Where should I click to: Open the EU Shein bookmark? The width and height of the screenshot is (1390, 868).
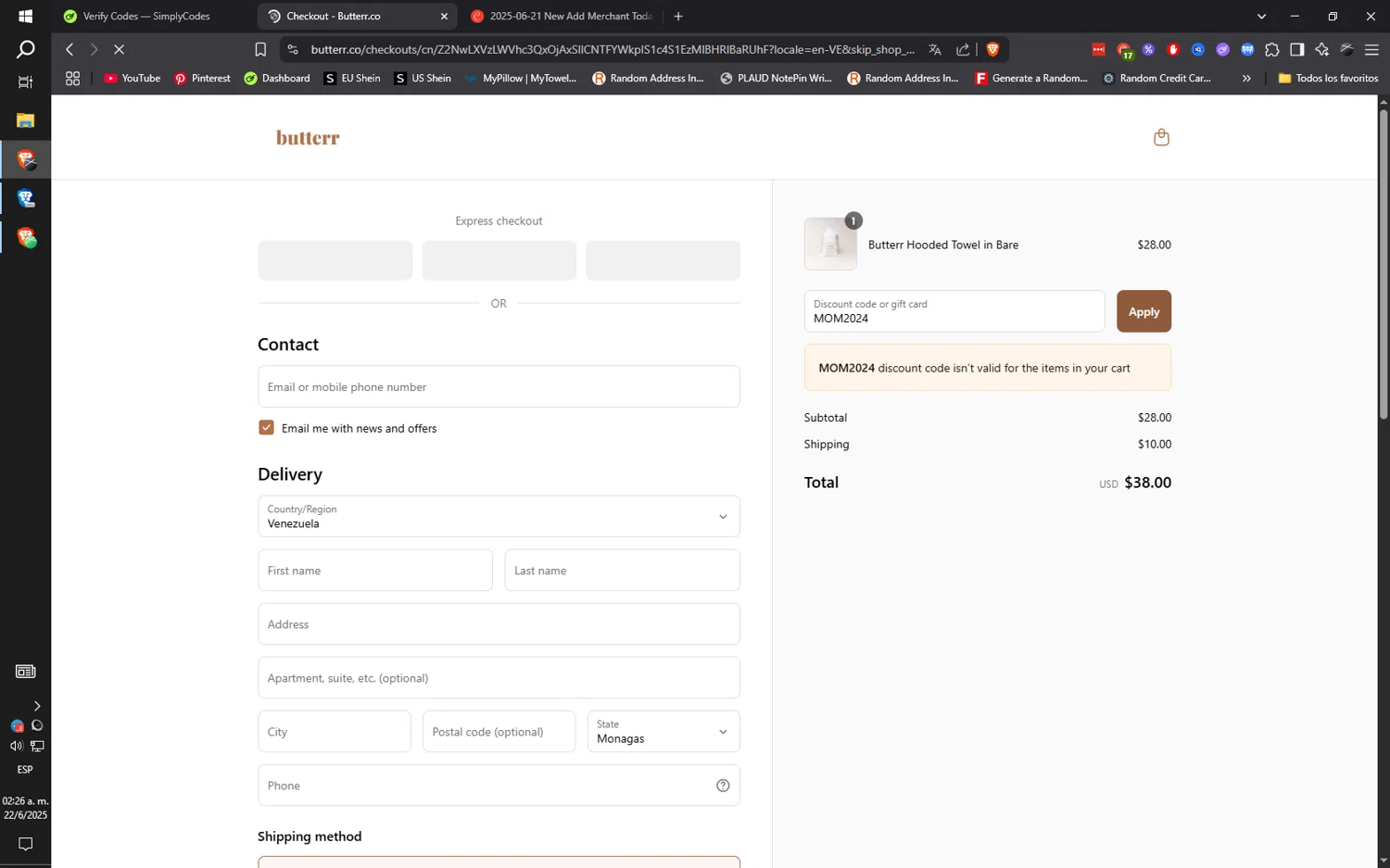[x=352, y=79]
